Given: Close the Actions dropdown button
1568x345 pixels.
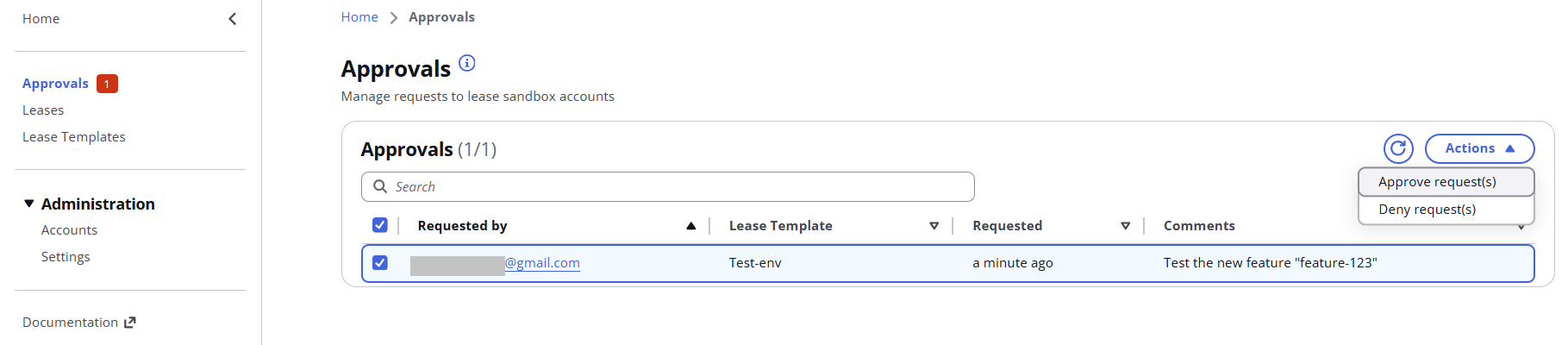Looking at the screenshot, I should point(1479,148).
